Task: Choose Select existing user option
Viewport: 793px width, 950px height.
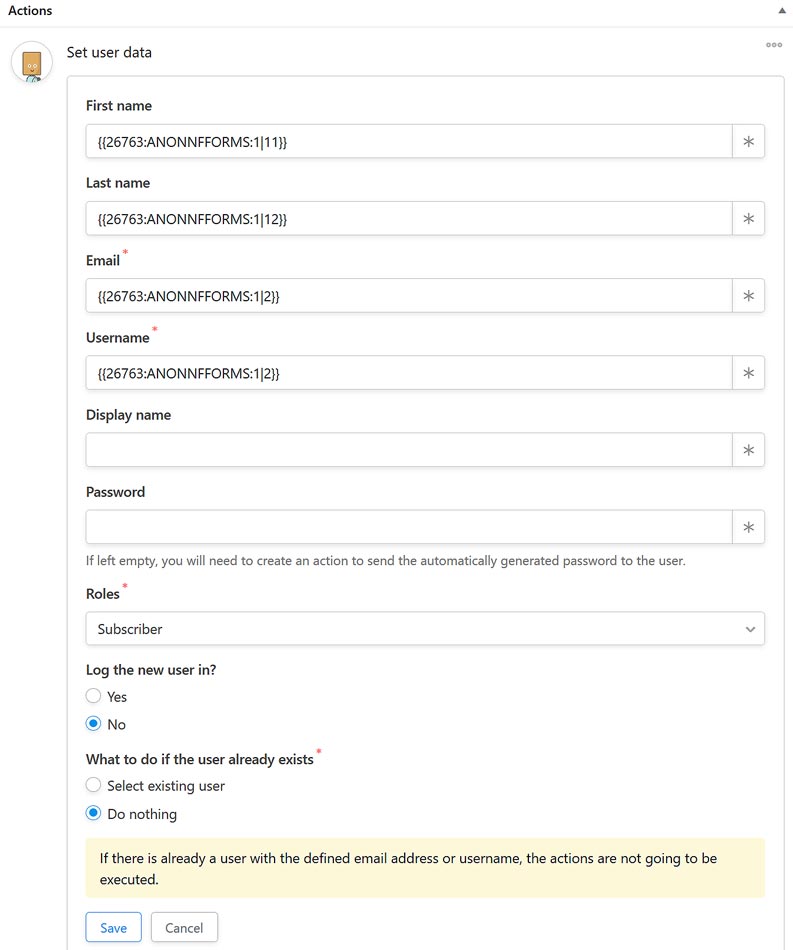Action: pyautogui.click(x=93, y=785)
